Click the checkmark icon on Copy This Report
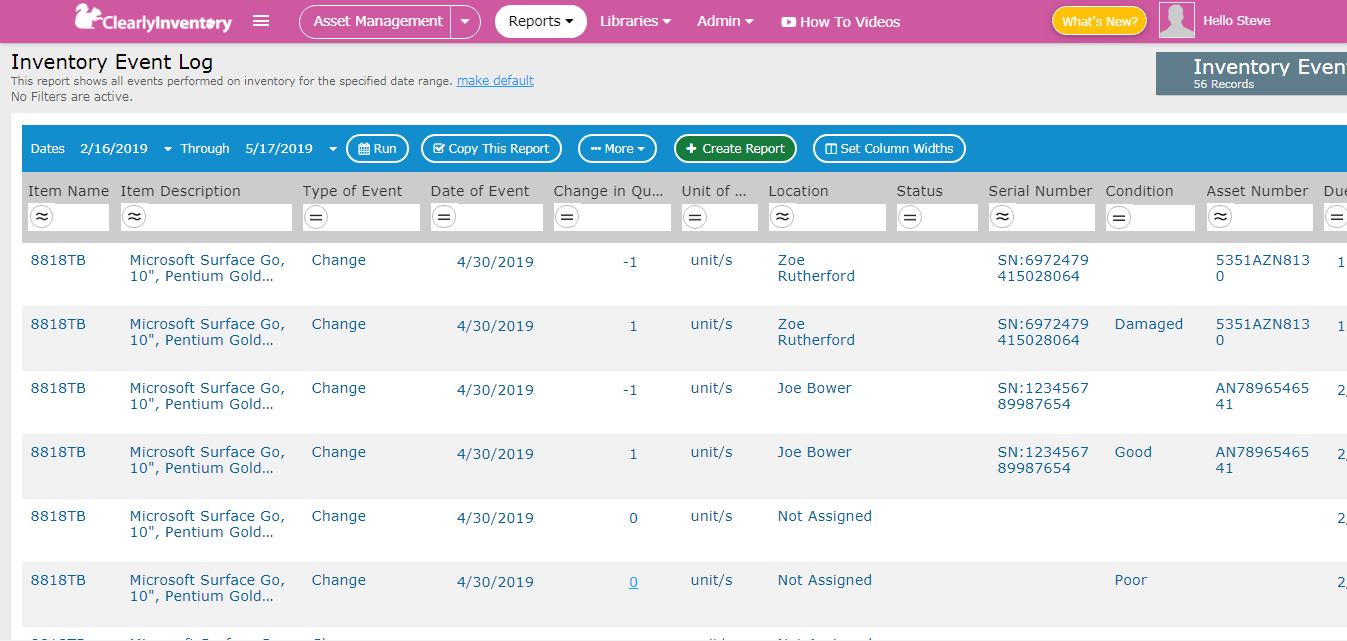The width and height of the screenshot is (1347, 641). click(441, 148)
